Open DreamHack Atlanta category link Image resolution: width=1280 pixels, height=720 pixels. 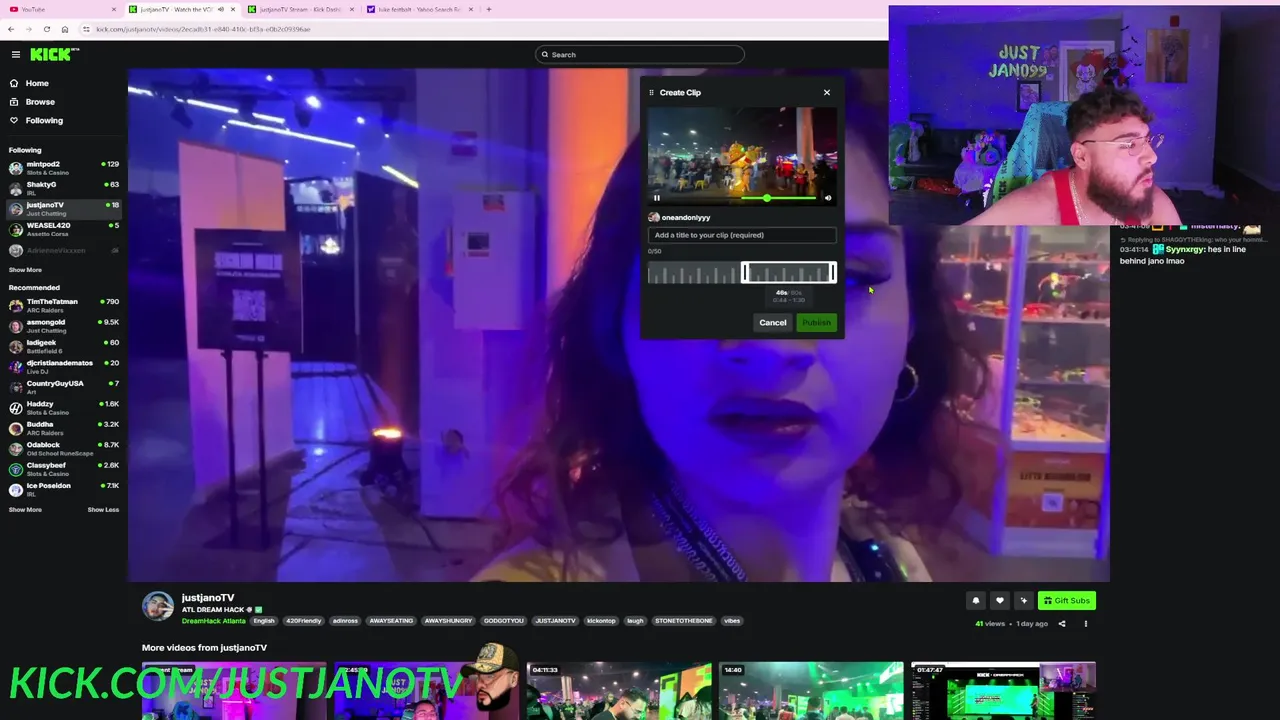point(213,621)
